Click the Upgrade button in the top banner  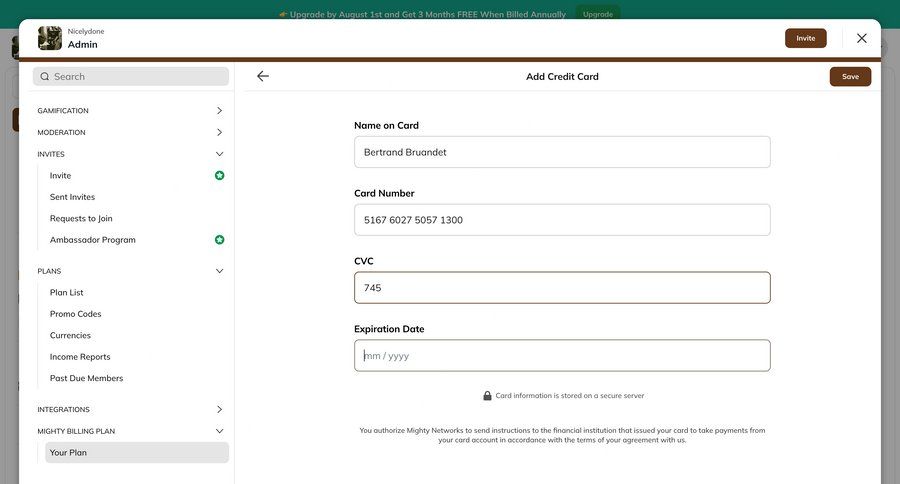click(x=598, y=14)
